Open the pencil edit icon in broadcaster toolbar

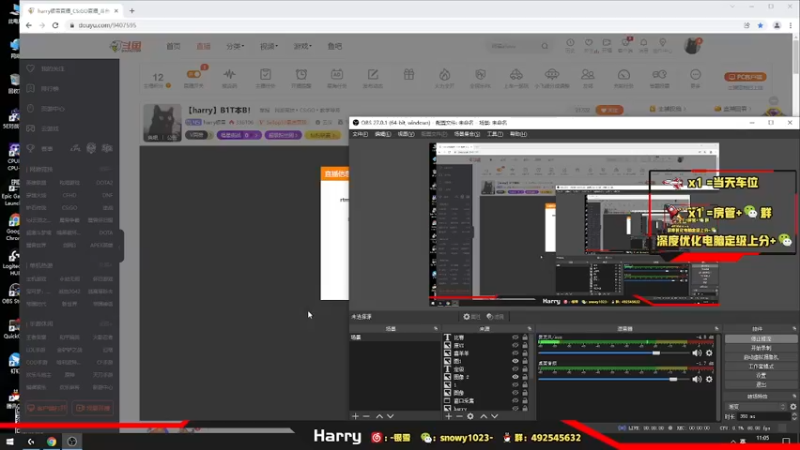point(373,74)
